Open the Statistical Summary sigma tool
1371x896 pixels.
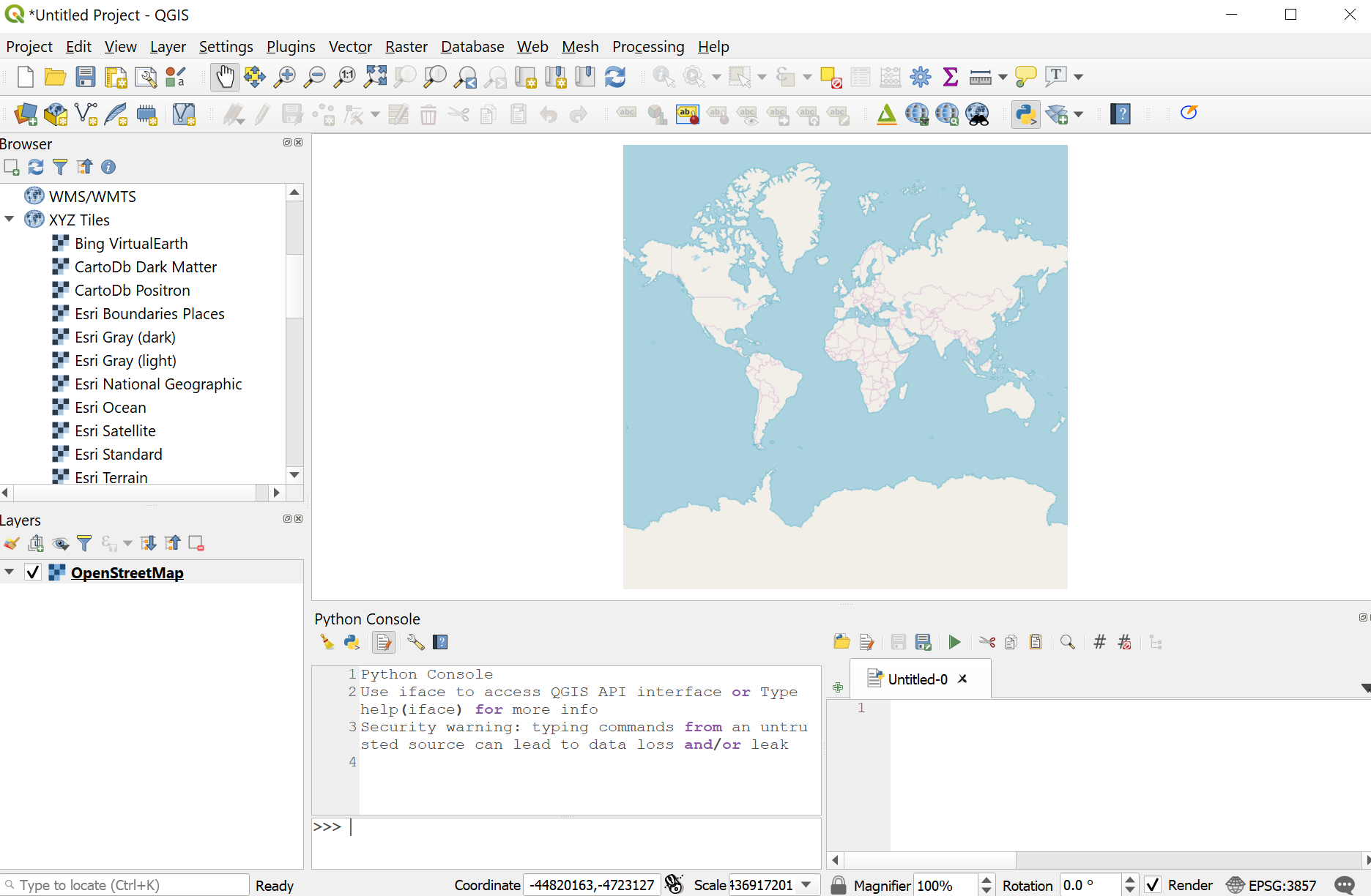point(950,77)
